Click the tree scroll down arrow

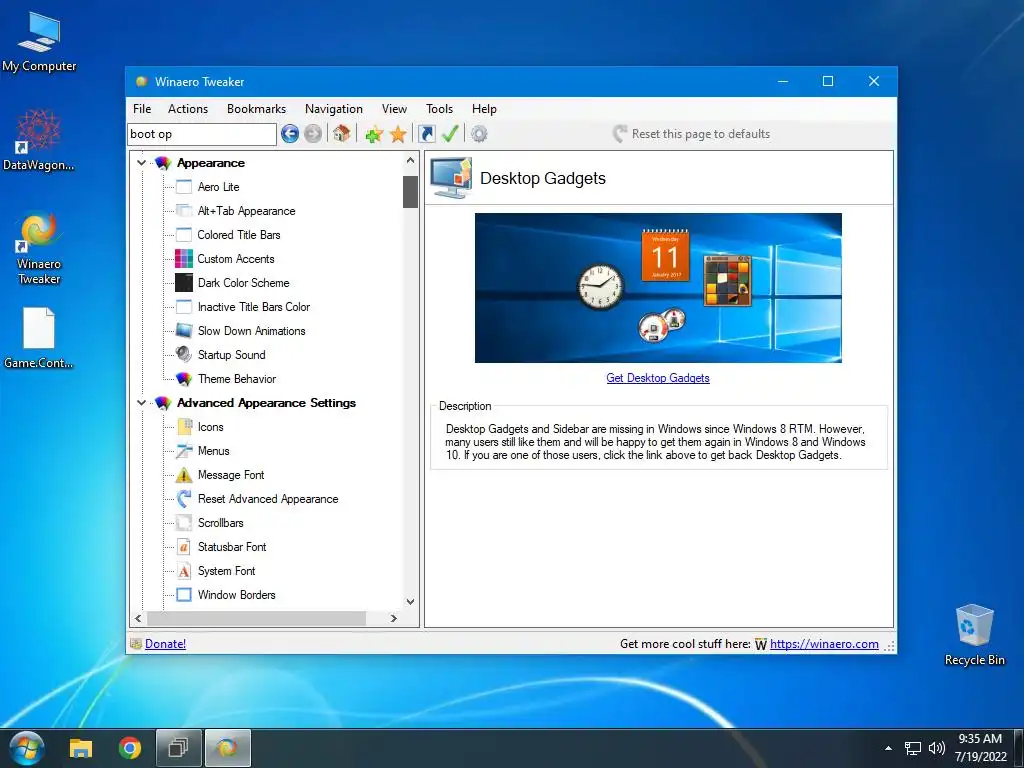[410, 601]
